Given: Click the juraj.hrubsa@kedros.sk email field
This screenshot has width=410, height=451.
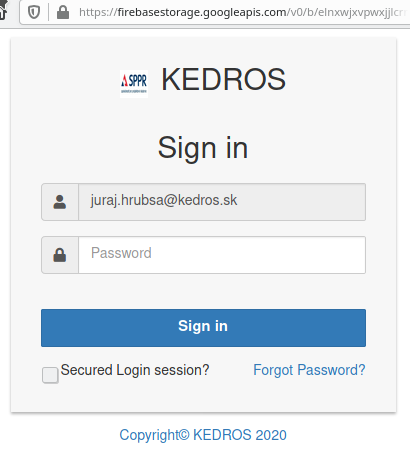Looking at the screenshot, I should [x=222, y=202].
